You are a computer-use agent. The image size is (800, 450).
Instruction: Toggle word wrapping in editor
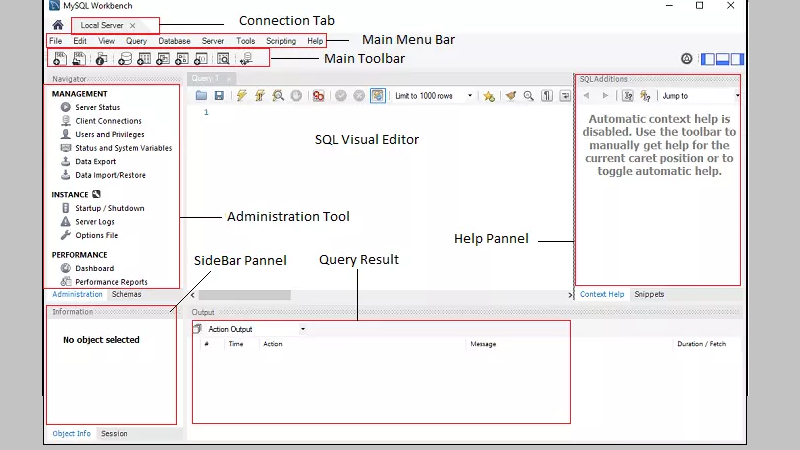565,95
